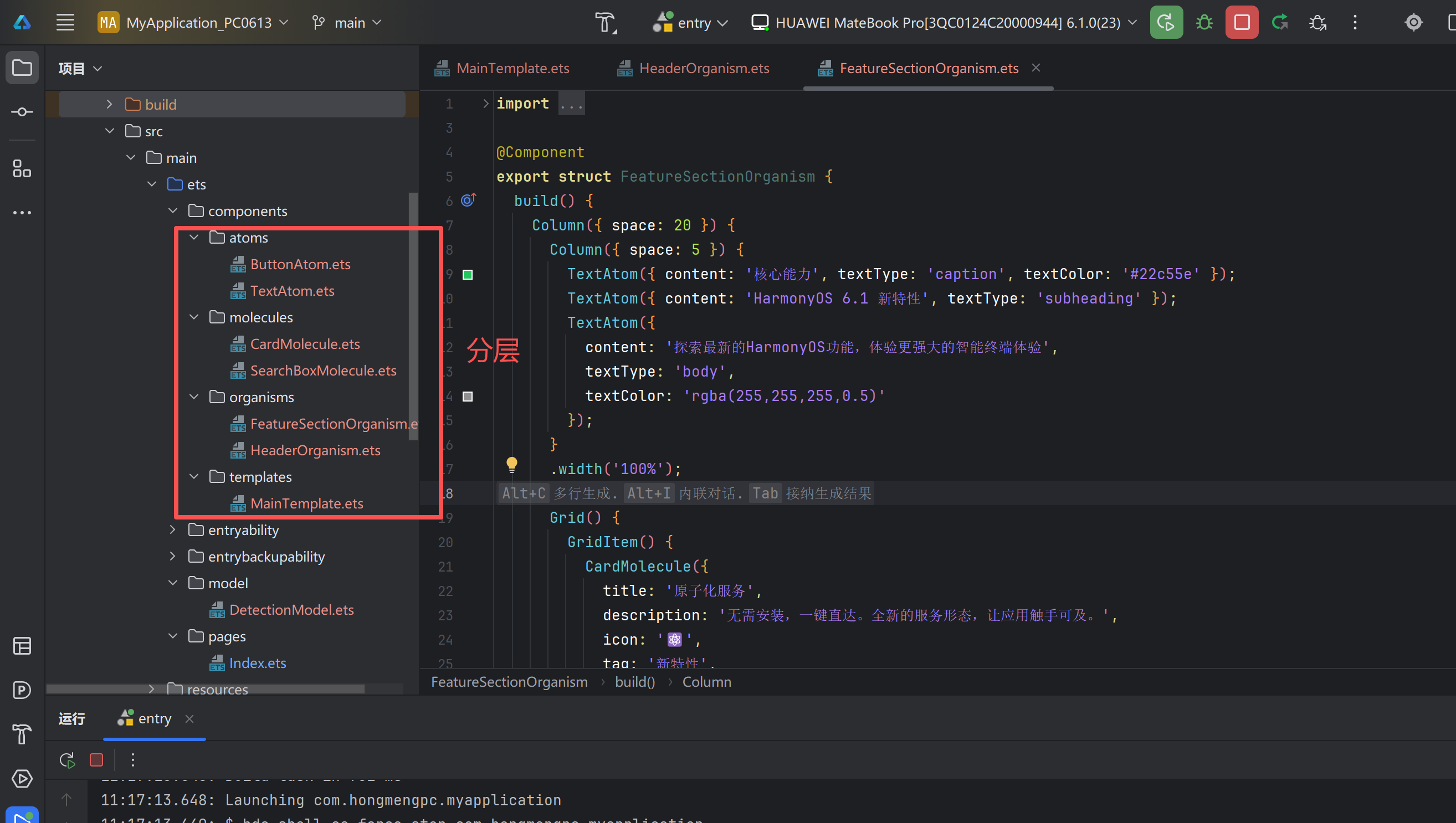Viewport: 1456px width, 823px height.
Task: Rerun entry in the Run panel
Action: pos(67,760)
